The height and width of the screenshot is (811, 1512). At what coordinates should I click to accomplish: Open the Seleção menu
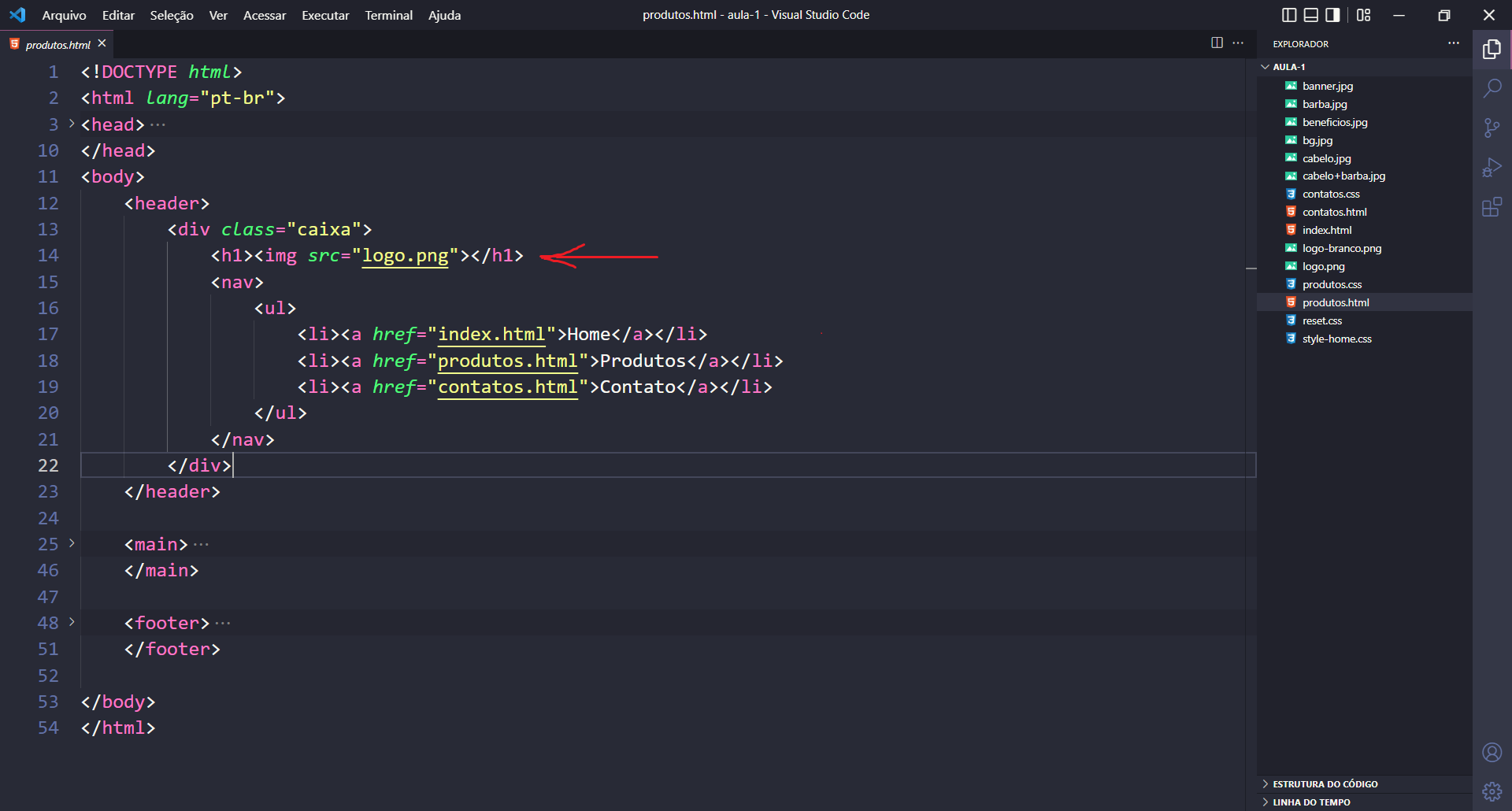pos(172,15)
